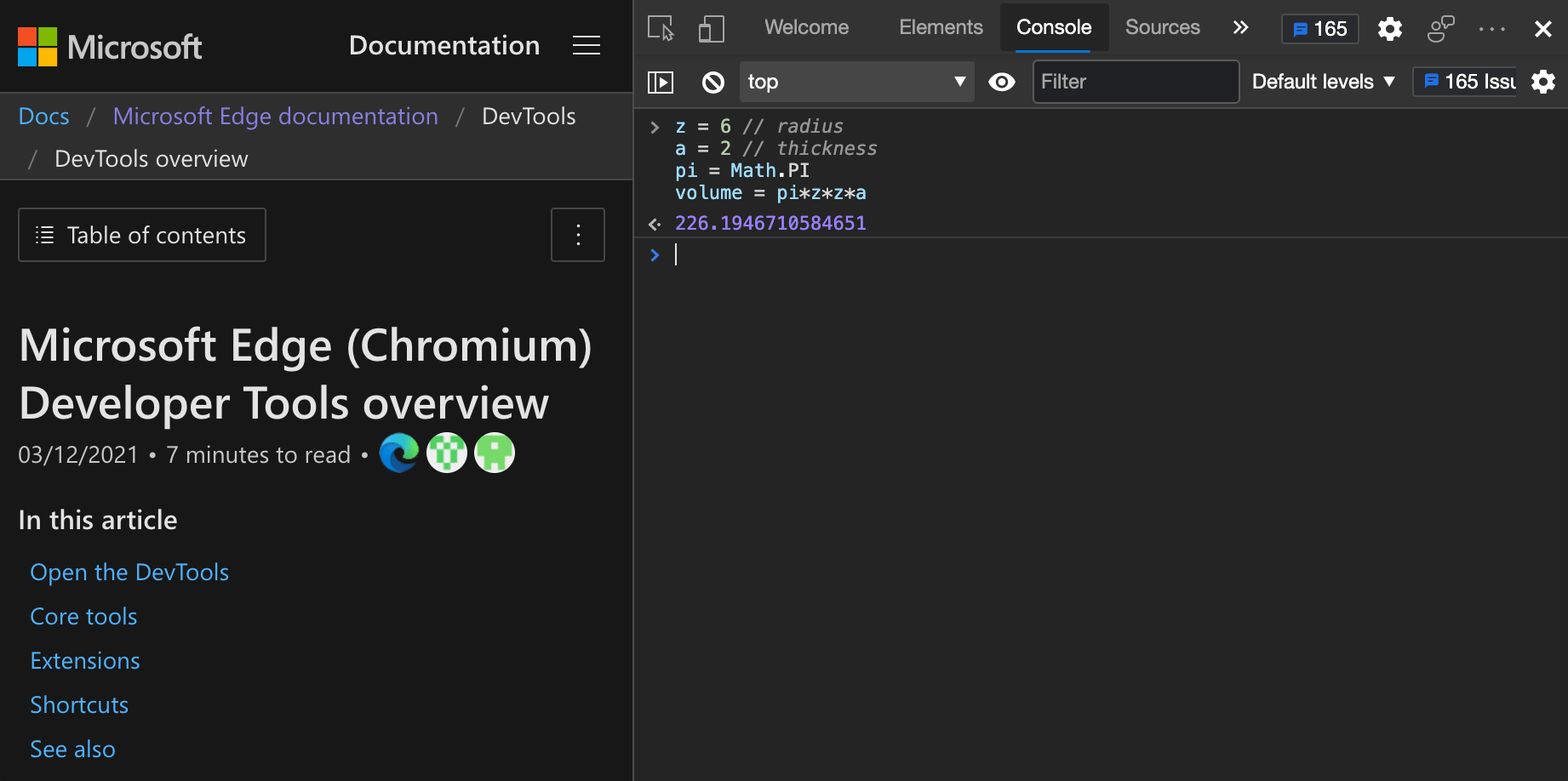Open the console settings gear
Viewport: 1568px width, 781px height.
tap(1543, 82)
